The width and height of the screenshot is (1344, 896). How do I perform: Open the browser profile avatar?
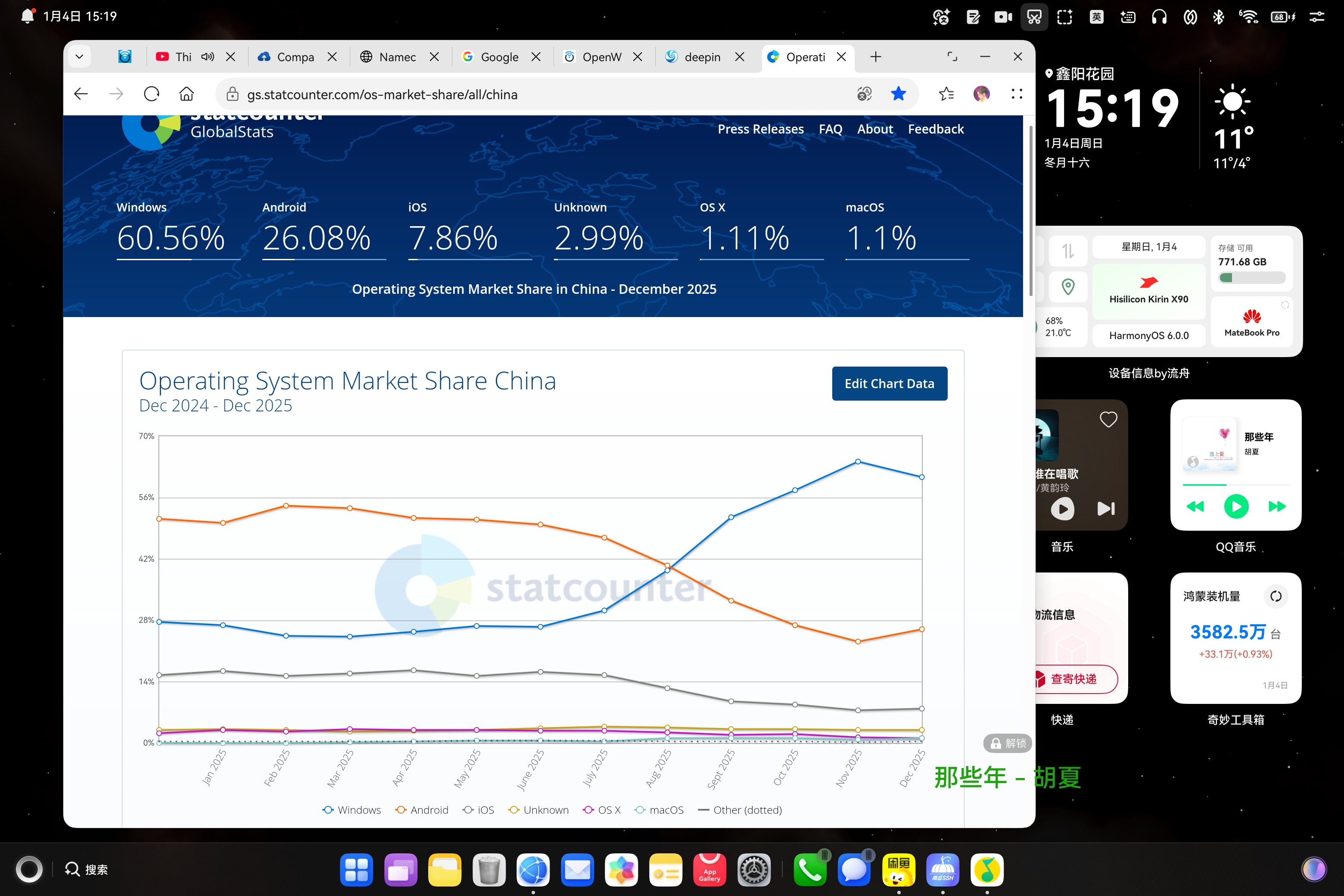982,94
